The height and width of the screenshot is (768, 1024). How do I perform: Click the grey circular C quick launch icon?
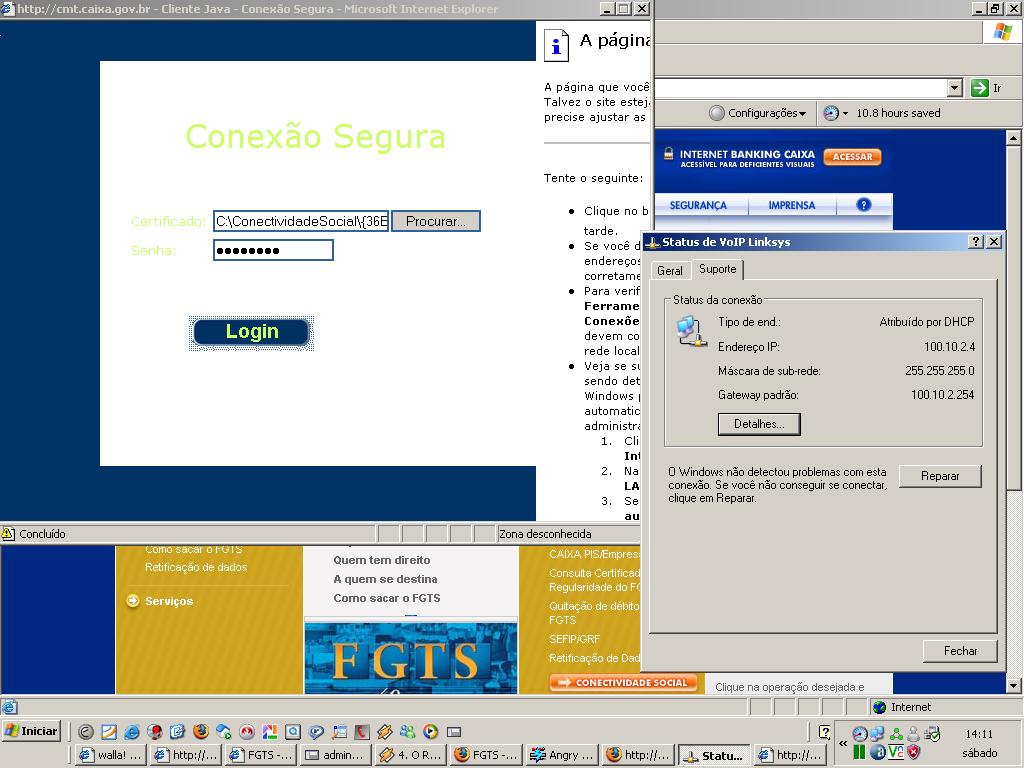[86, 732]
